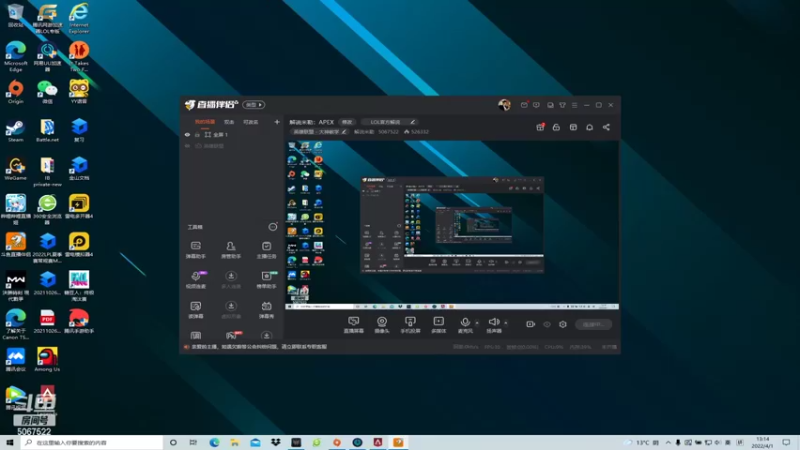Open Among Us desktop shortcut
Screen dimensions: 800x450
47,359
